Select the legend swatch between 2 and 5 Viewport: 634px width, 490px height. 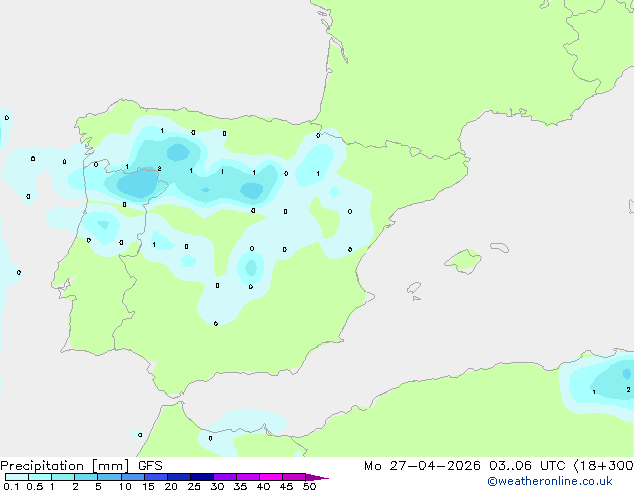(x=86, y=477)
